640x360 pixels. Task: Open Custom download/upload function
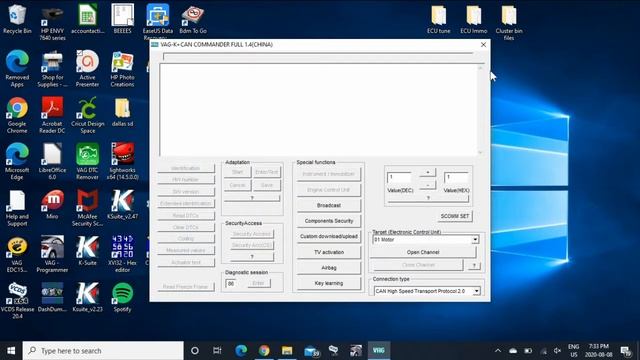pos(329,236)
